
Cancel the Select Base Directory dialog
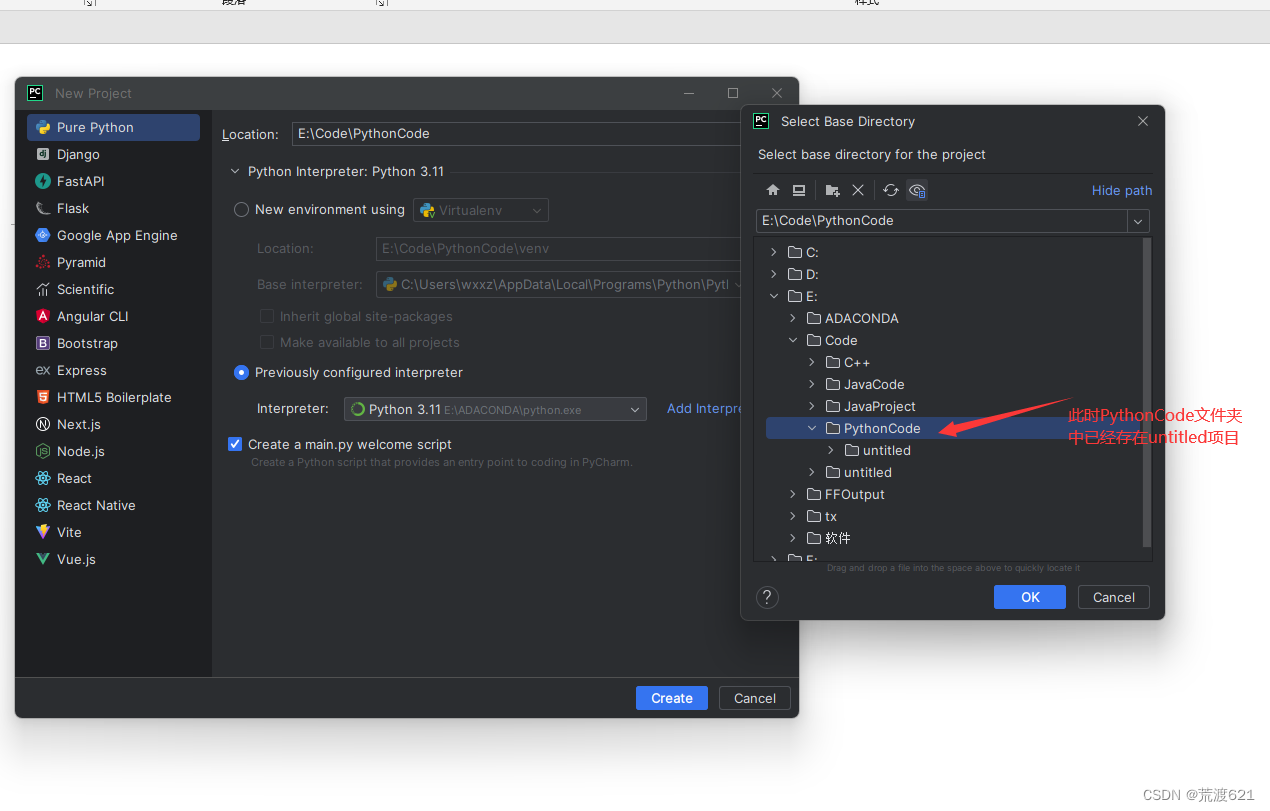(x=1114, y=597)
